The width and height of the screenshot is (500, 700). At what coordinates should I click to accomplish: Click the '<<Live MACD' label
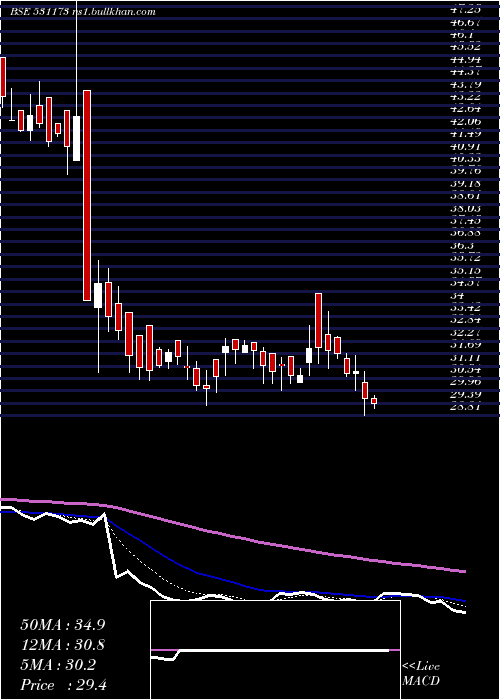click(421, 674)
